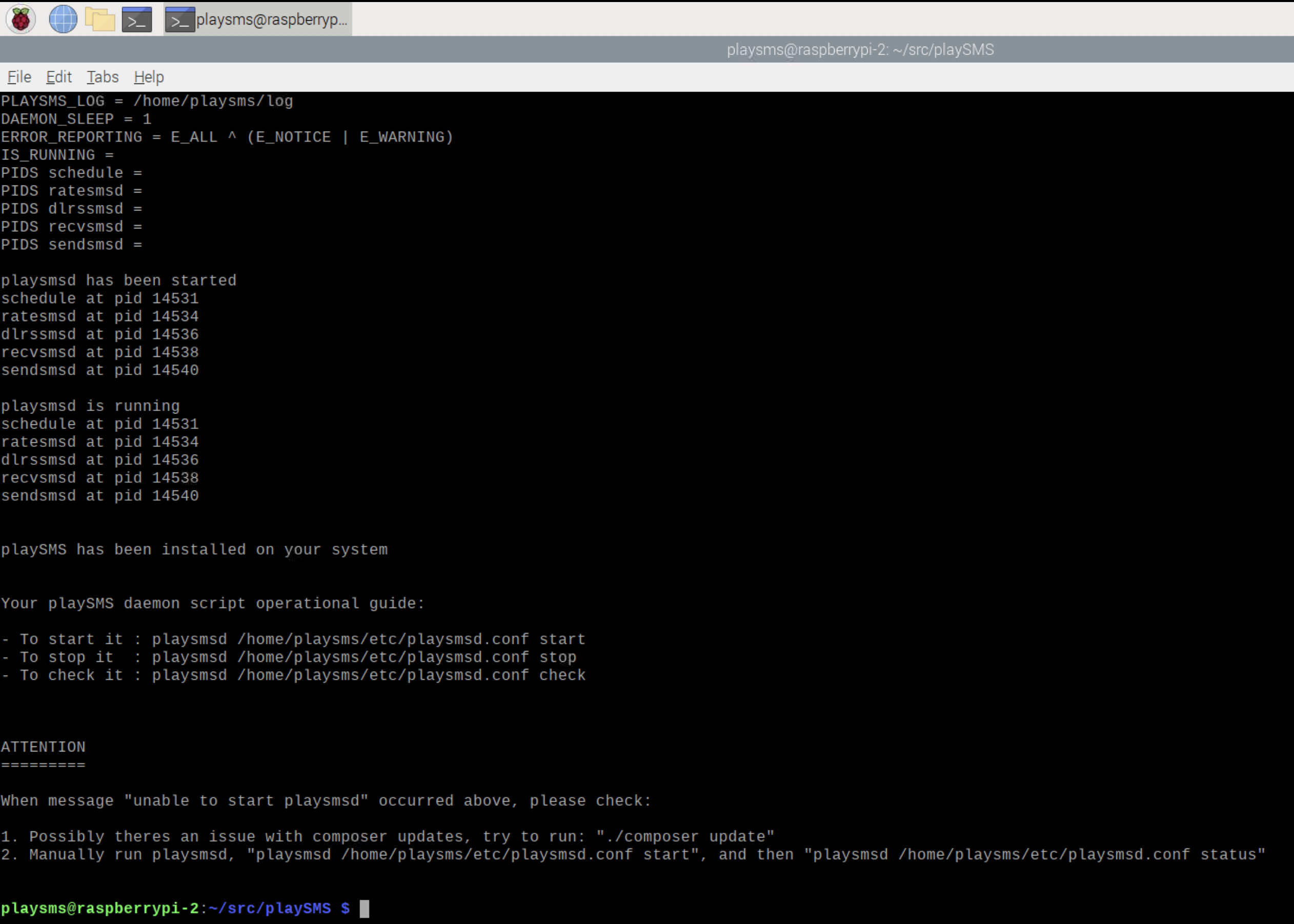
Task: Click the PIDS recvsmsd = line
Action: [x=72, y=227]
